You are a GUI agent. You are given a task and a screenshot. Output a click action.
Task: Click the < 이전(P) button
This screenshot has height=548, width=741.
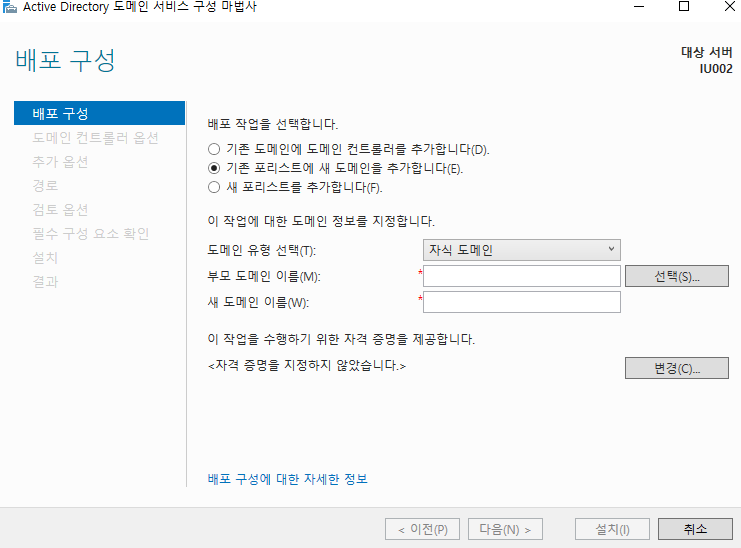pyautogui.click(x=422, y=529)
